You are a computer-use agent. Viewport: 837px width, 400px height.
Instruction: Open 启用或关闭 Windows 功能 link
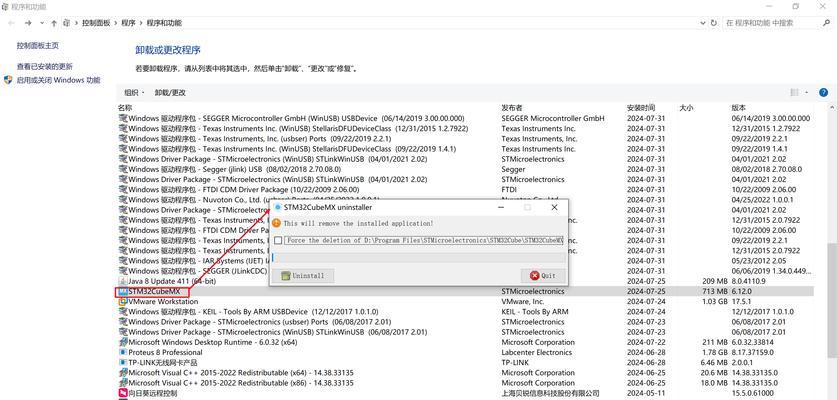tap(58, 80)
